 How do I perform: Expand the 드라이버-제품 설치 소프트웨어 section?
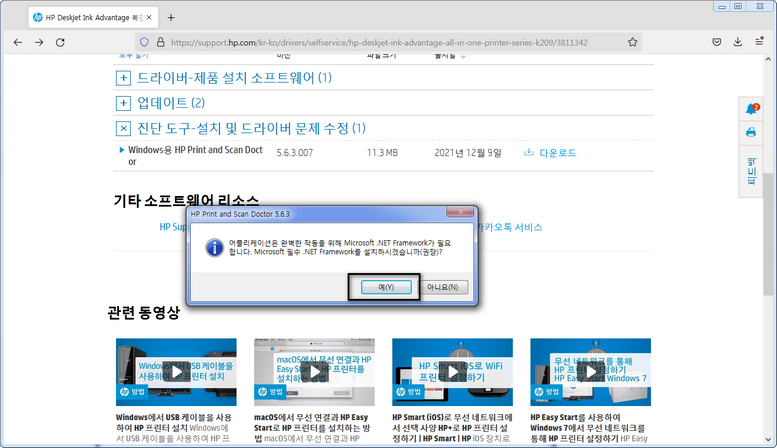tap(123, 78)
